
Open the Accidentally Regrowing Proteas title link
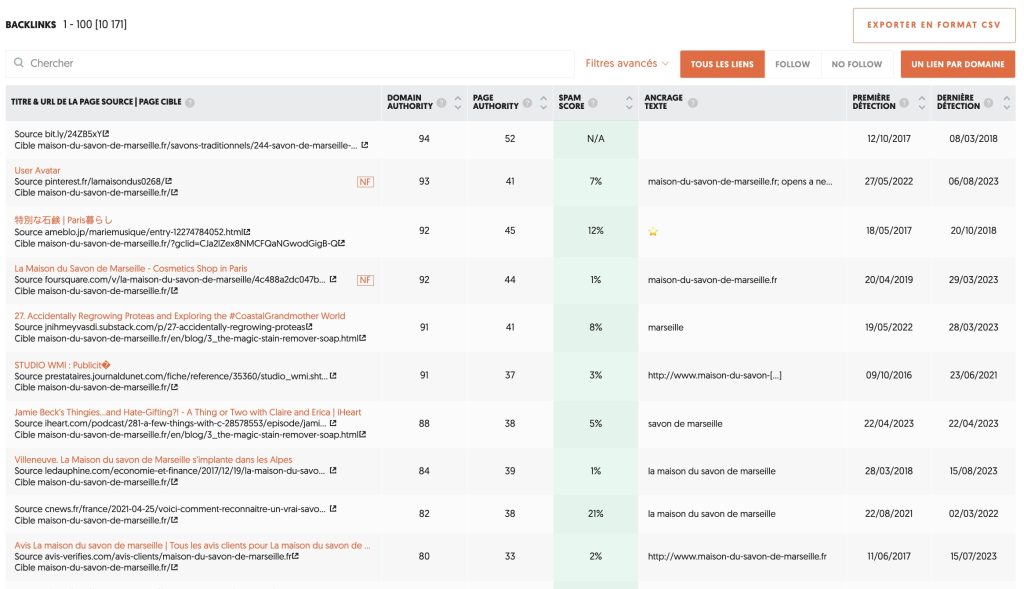click(x=180, y=315)
